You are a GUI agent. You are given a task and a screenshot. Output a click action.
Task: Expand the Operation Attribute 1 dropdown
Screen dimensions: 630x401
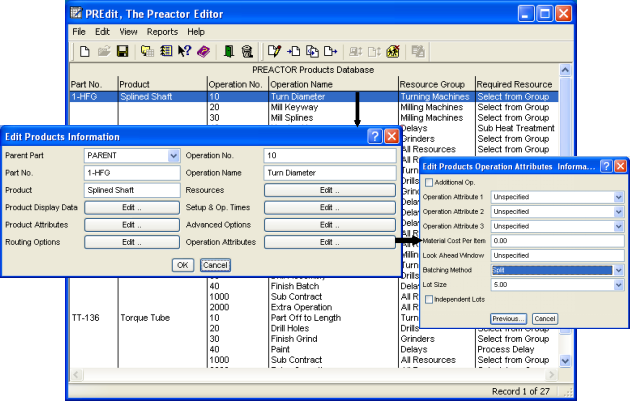click(x=618, y=197)
